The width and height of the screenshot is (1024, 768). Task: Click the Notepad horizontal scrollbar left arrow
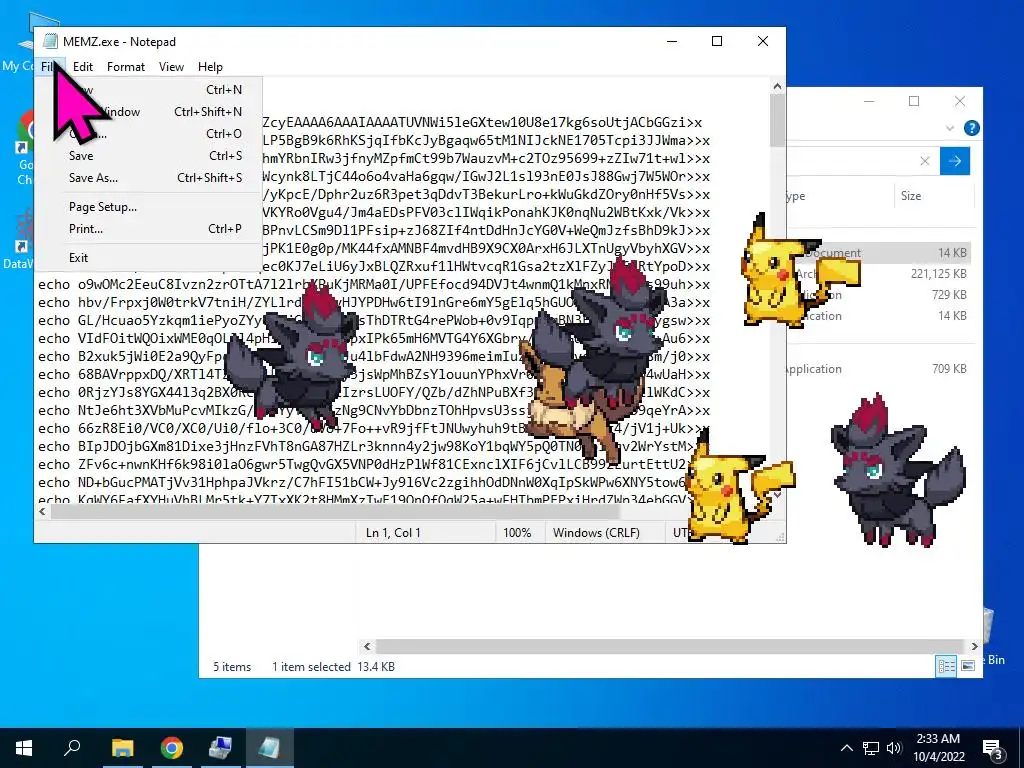coord(43,511)
